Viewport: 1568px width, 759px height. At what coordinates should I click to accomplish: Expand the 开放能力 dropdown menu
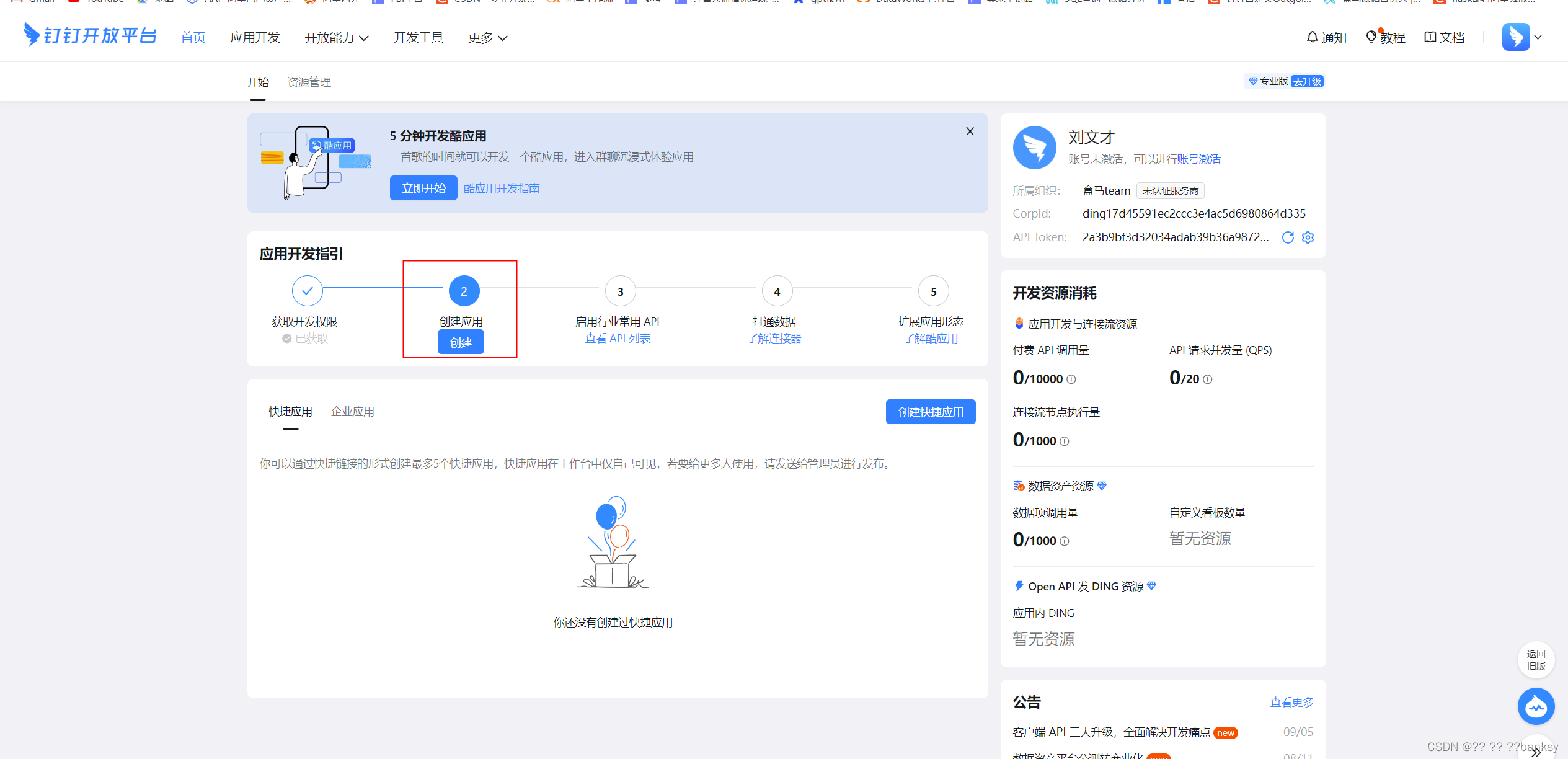click(x=337, y=38)
